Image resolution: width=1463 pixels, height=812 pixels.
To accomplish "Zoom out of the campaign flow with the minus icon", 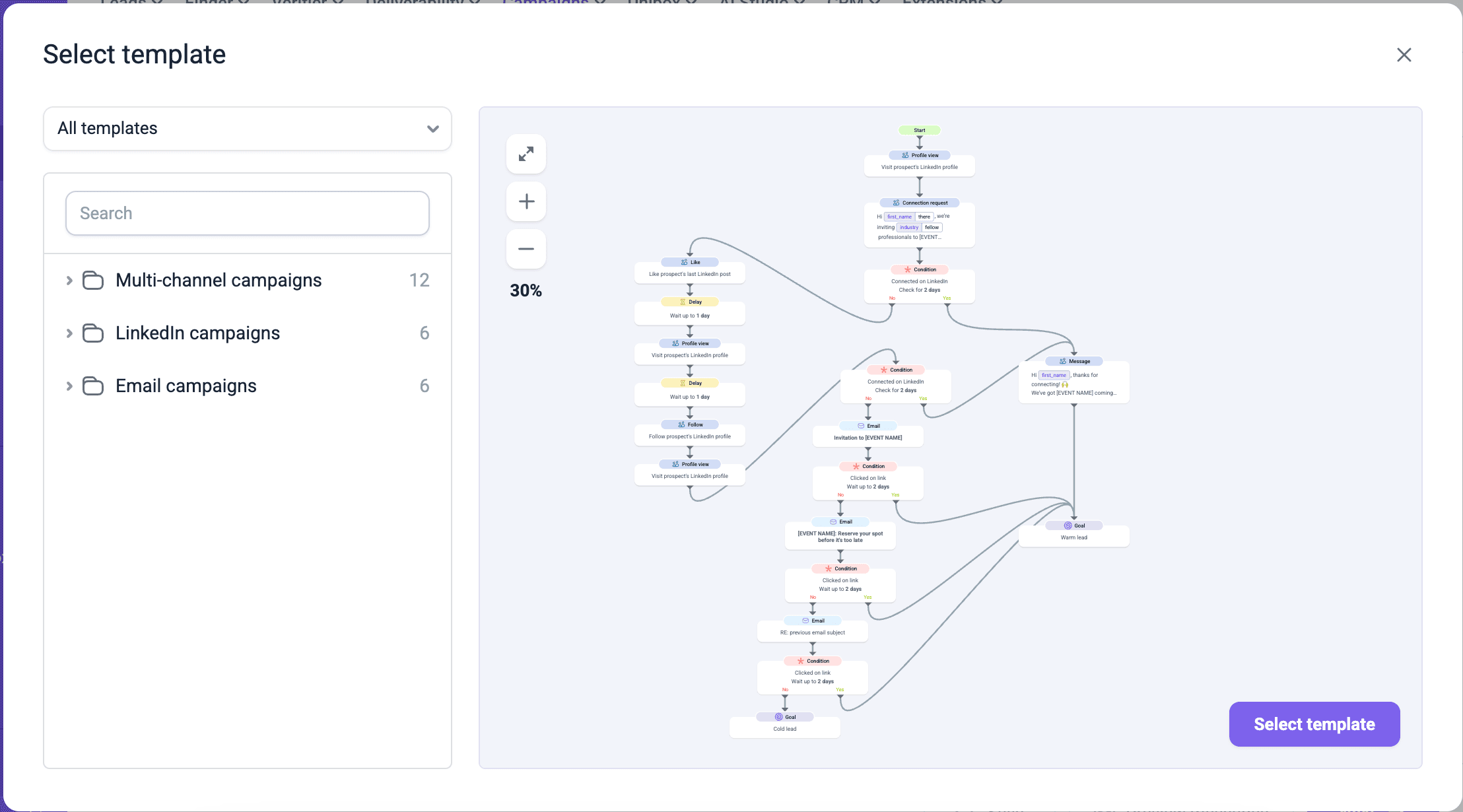I will click(x=526, y=249).
